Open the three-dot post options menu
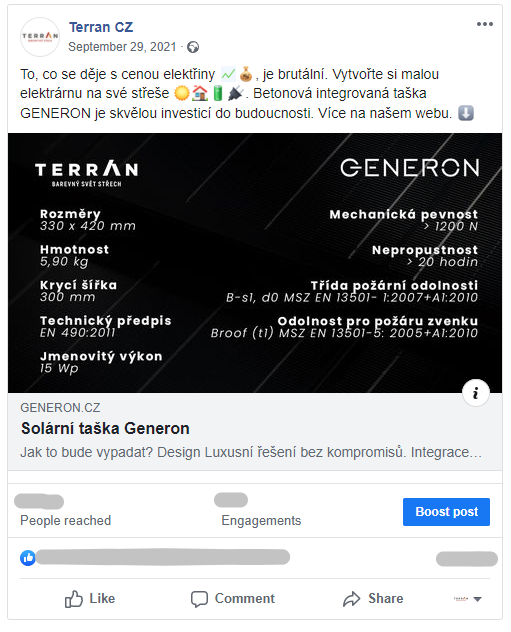Screen dimensions: 511x632 coord(484,24)
